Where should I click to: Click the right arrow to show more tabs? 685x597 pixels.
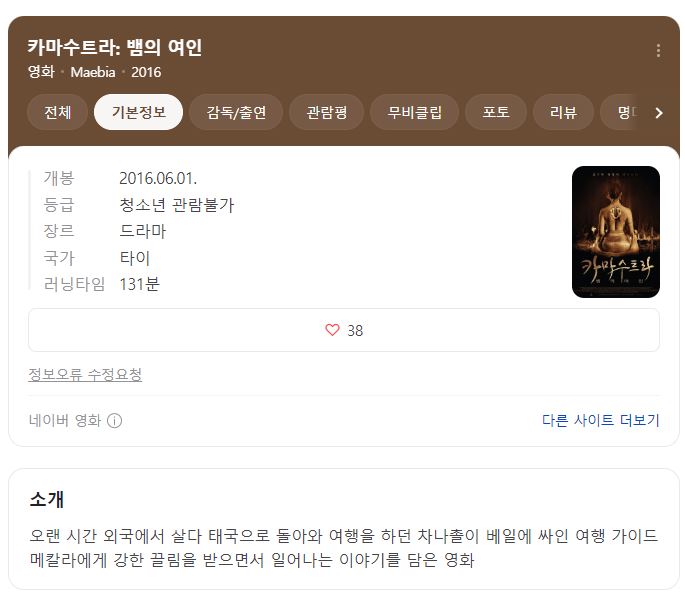(x=659, y=113)
